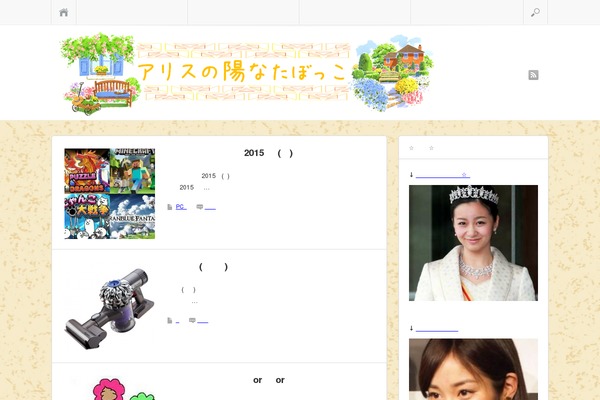Image resolution: width=600 pixels, height=400 pixels.
Task: Open search with the magnifier icon
Action: 535,12
